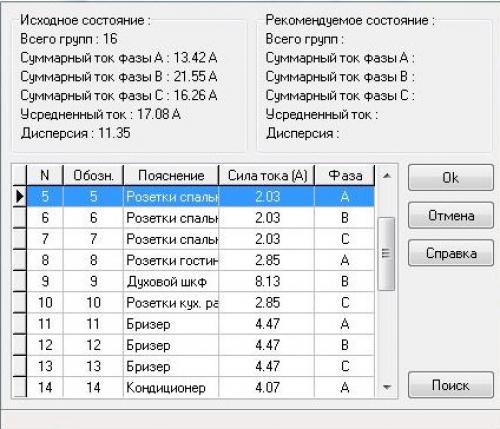Click Бризер cell in row 11
The height and width of the screenshot is (429, 500).
tap(171, 324)
